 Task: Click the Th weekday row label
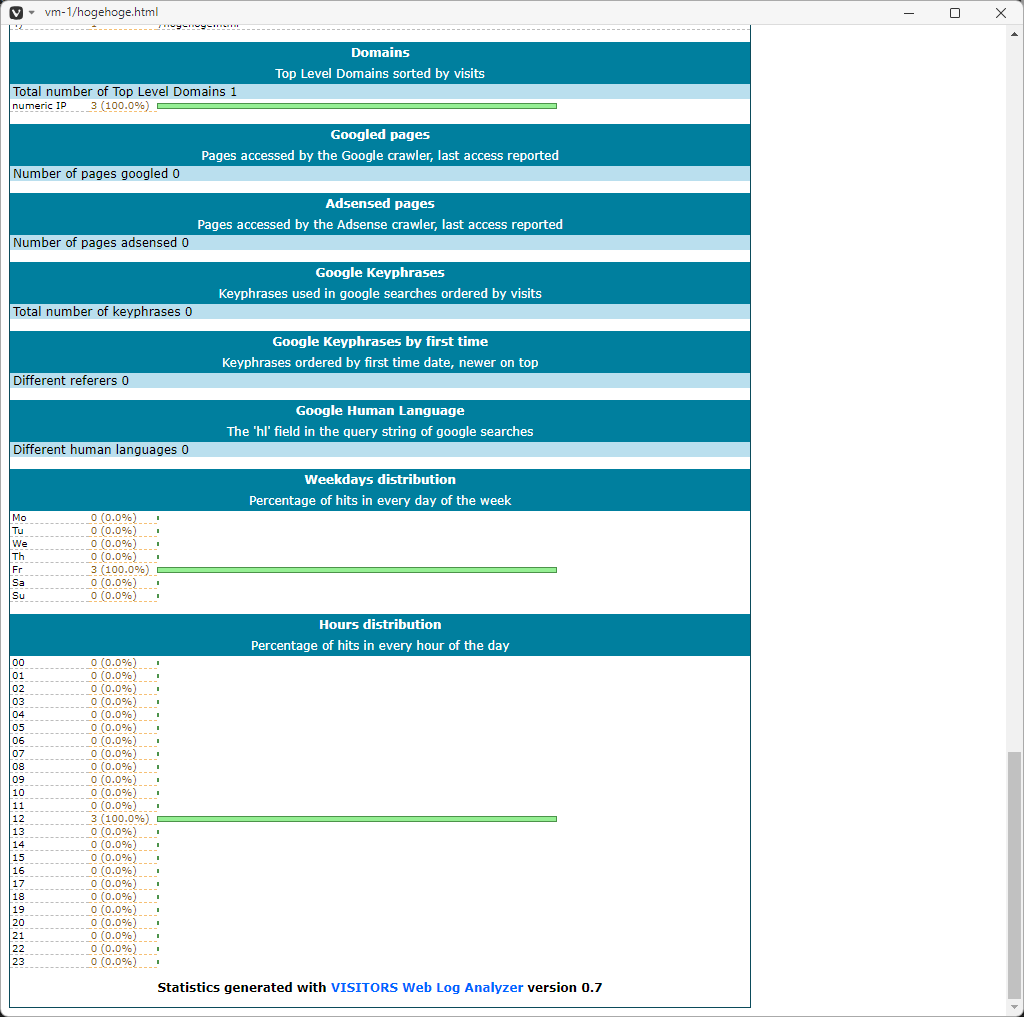point(18,557)
